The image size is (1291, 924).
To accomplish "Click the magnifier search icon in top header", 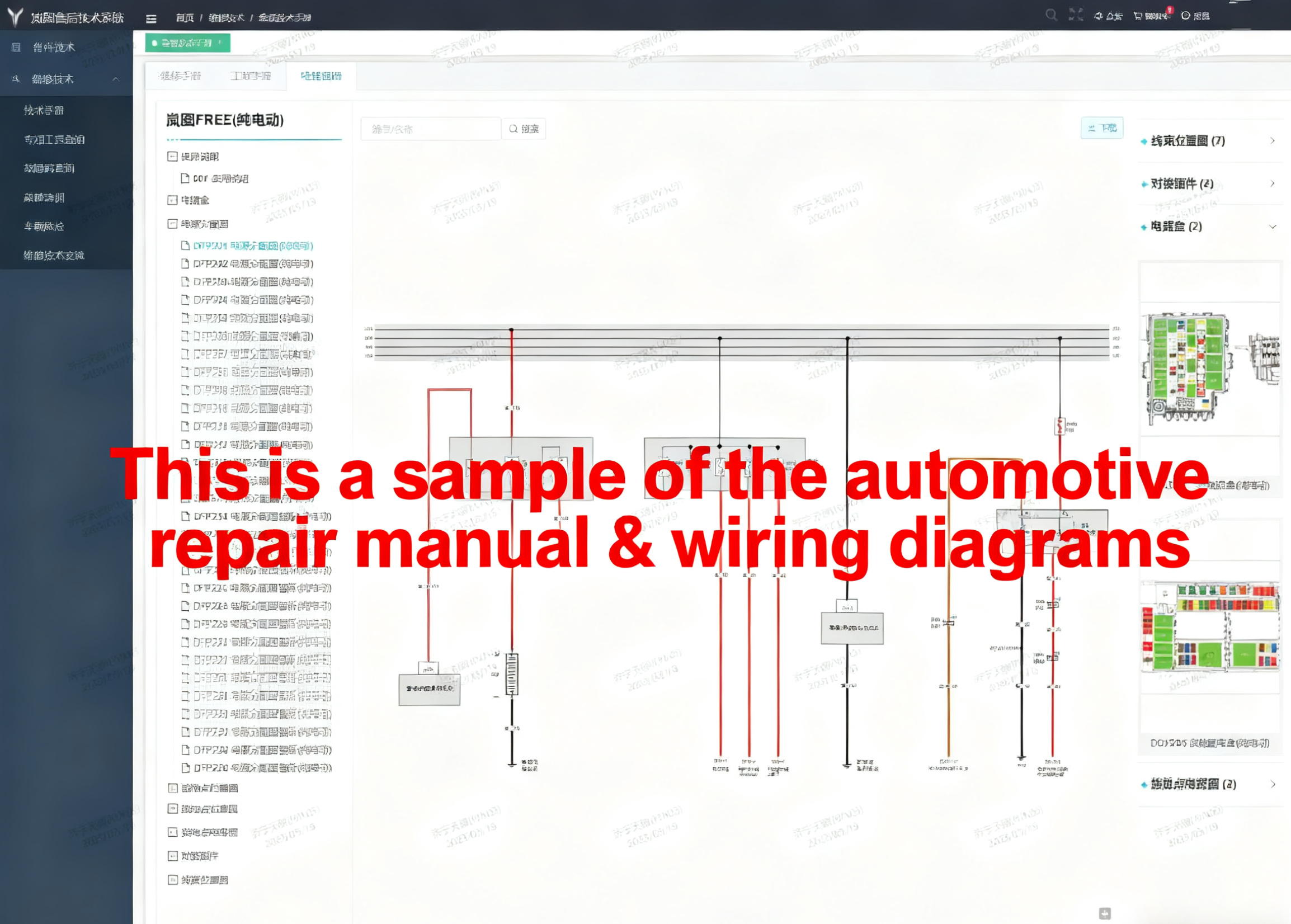I will (x=1051, y=15).
